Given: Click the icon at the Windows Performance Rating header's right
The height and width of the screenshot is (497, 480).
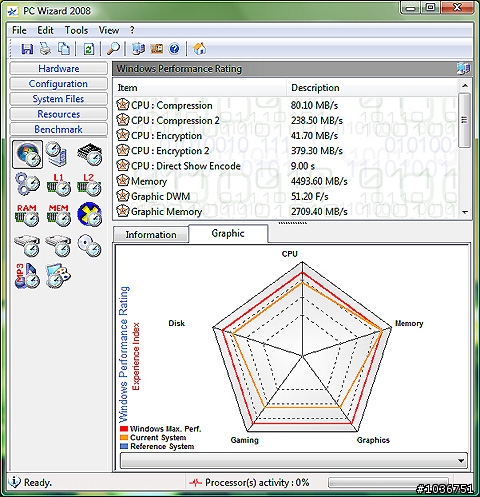Looking at the screenshot, I should 463,69.
